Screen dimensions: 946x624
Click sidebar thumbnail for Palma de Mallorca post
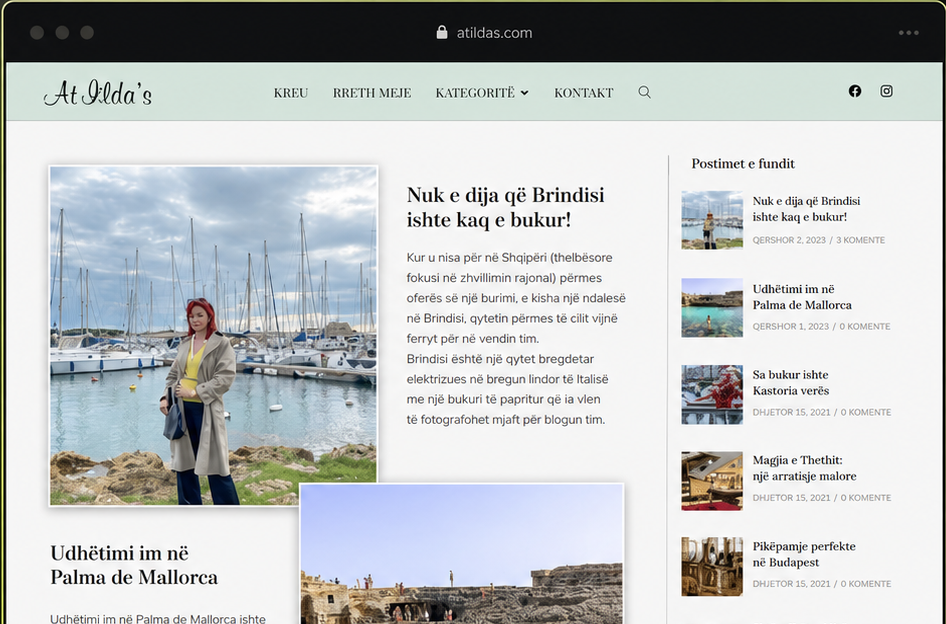click(x=712, y=308)
